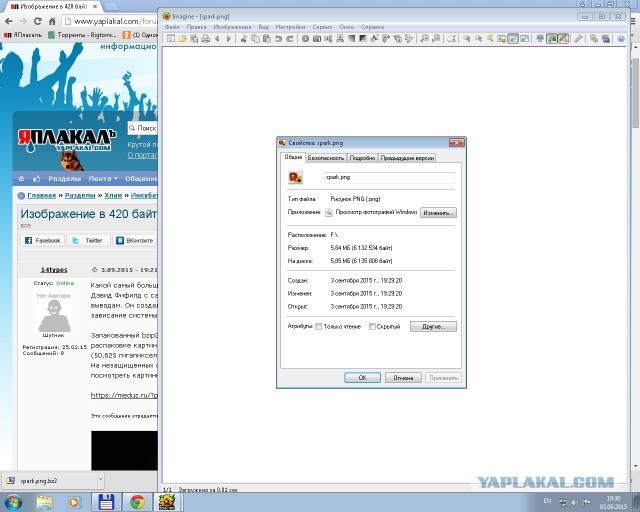Click the Imagine app taskbar icon
The height and width of the screenshot is (512, 640).
[x=167, y=502]
